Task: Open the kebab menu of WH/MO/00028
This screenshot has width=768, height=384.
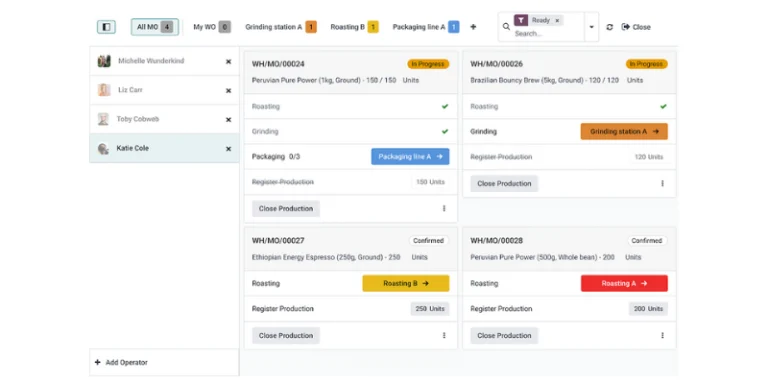Action: 663,336
